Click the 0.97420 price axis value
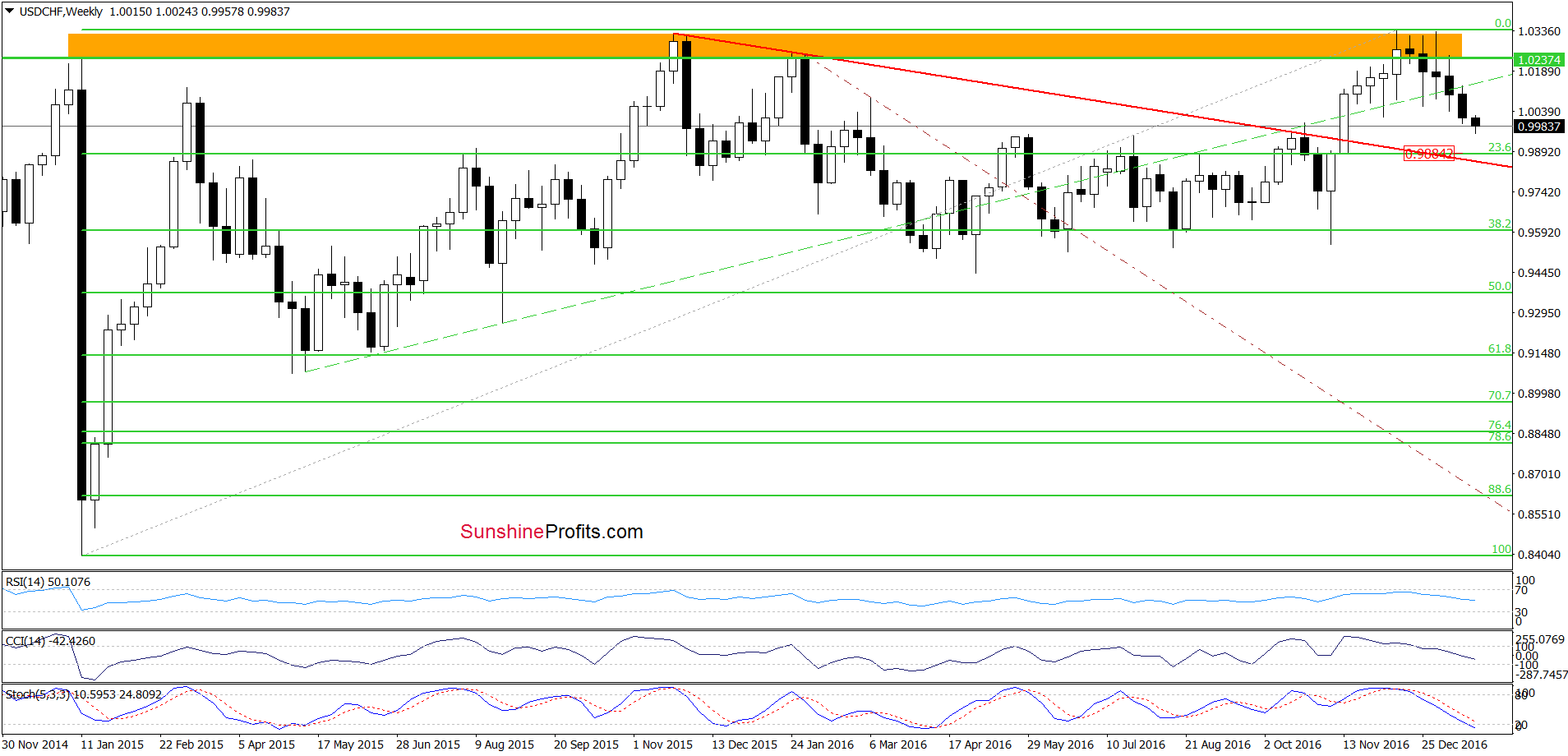 [1539, 192]
